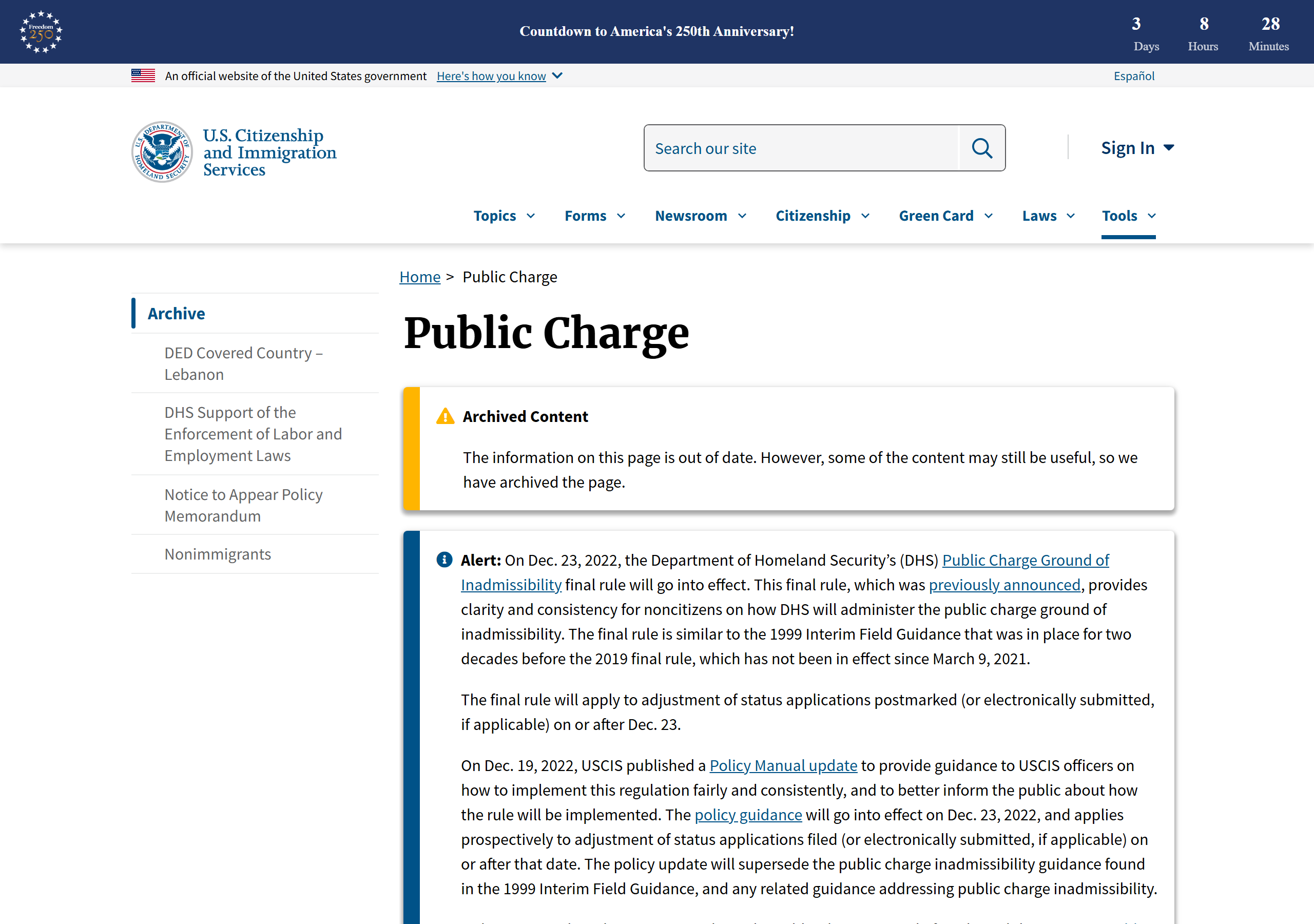This screenshot has width=1314, height=924.
Task: Open the Tools navigation item
Action: click(1119, 216)
